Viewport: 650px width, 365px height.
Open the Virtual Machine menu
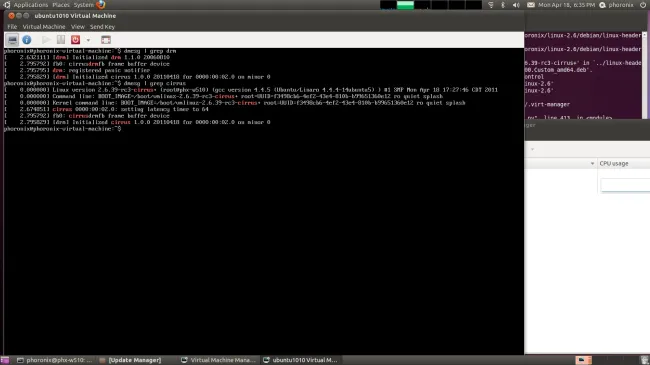tap(44, 27)
